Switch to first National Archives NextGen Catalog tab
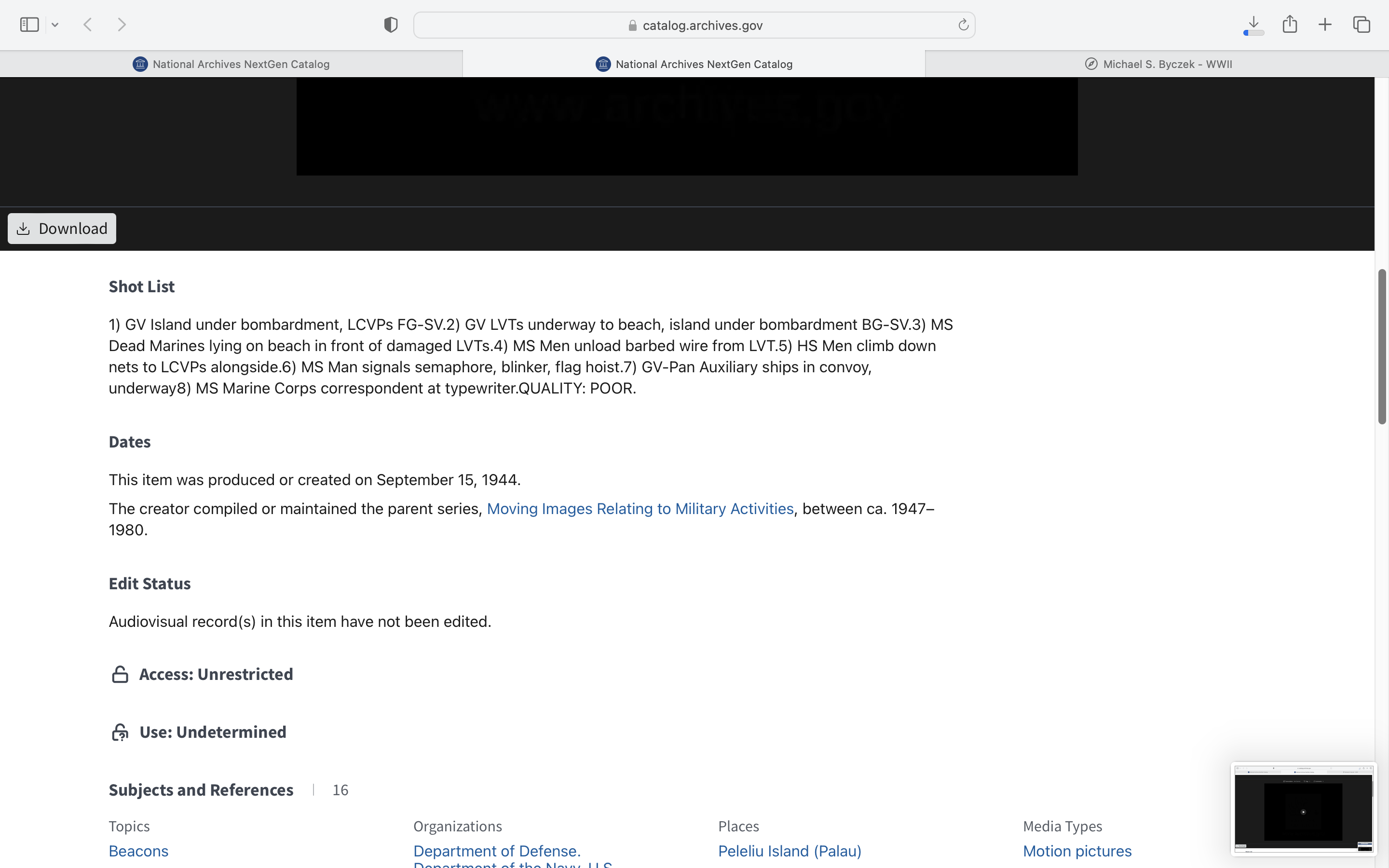Image resolution: width=1389 pixels, height=868 pixels. click(x=231, y=64)
